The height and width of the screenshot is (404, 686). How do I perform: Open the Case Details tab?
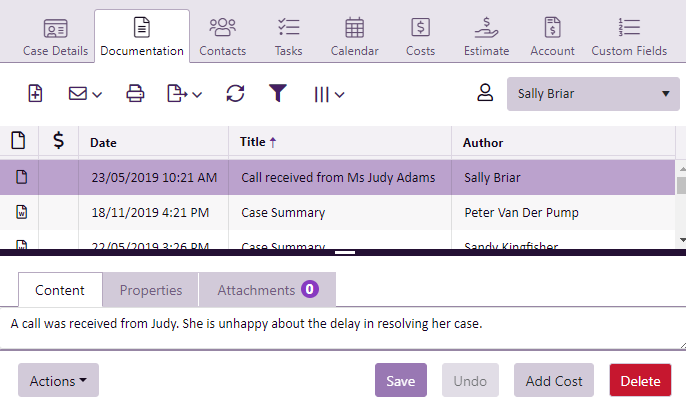point(56,37)
